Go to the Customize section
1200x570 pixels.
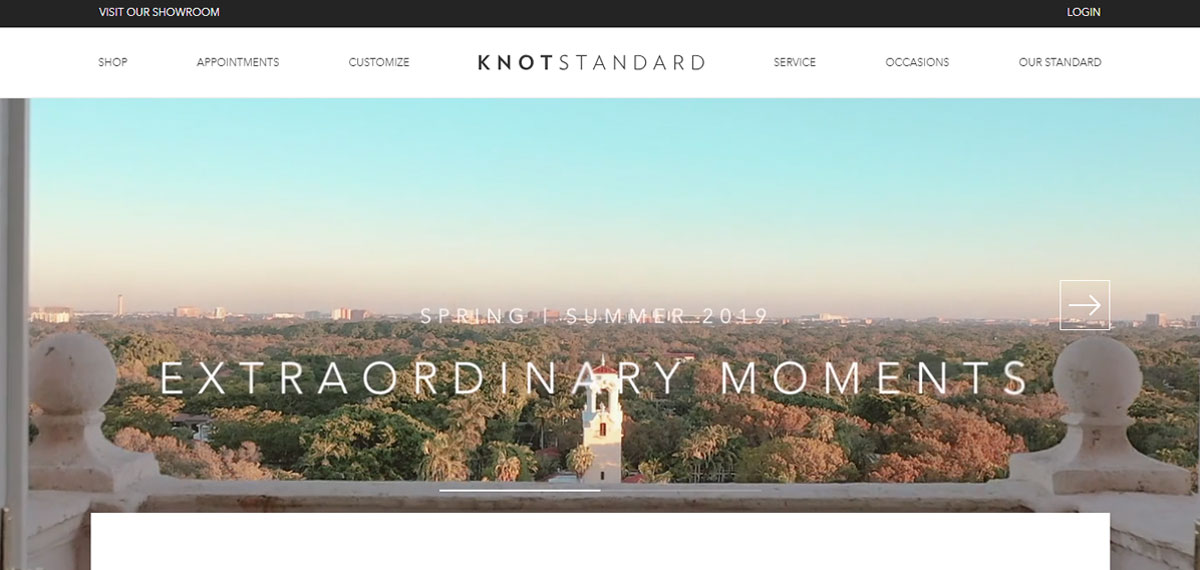379,62
